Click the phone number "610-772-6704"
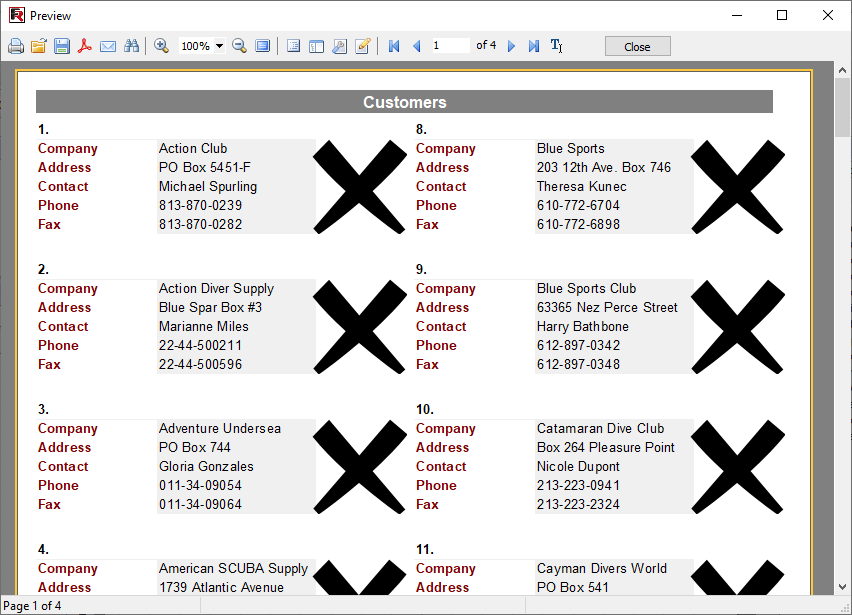Screen dimensions: 852x615 (x=579, y=205)
